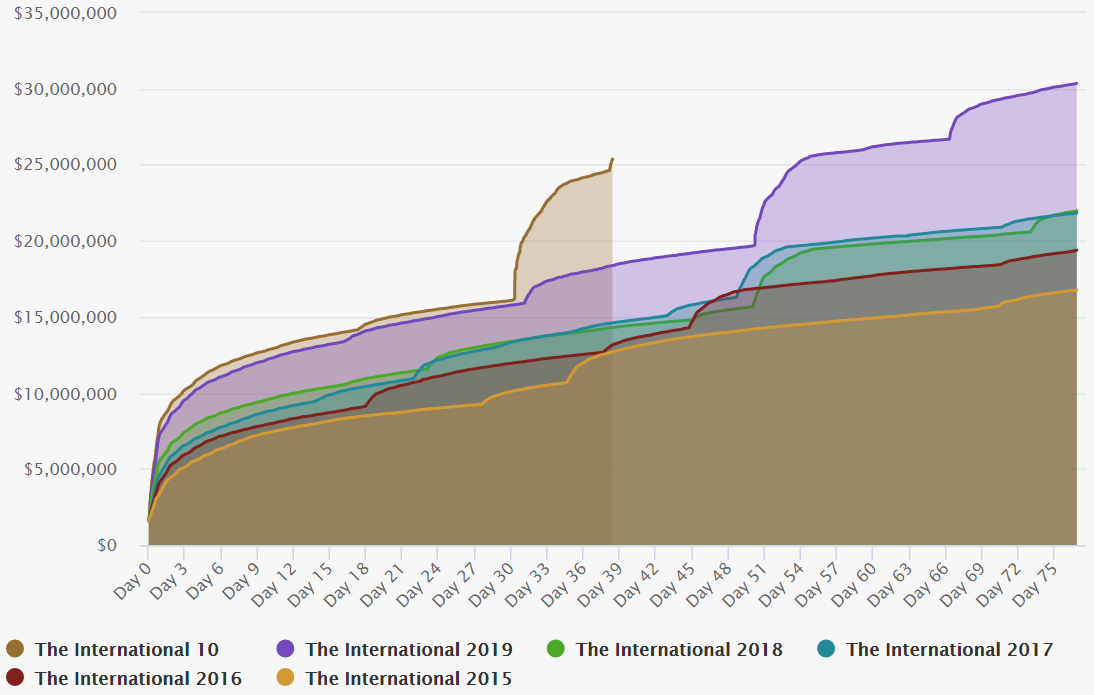Click the "Day 12" x-axis label
1094x695 pixels.
274,583
